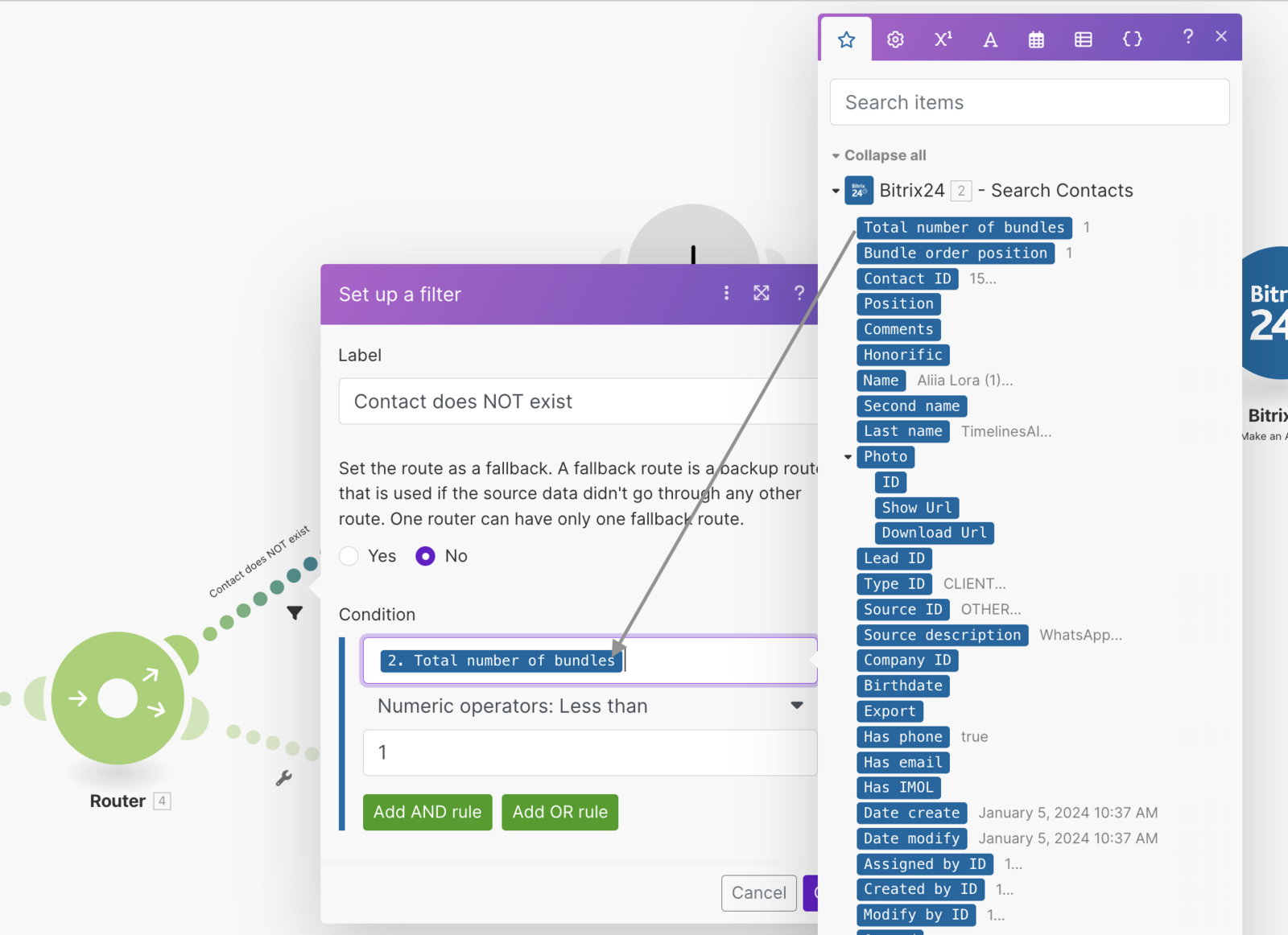This screenshot has width=1288, height=935.
Task: Expand the filter dialog to fullscreen
Action: [x=762, y=293]
